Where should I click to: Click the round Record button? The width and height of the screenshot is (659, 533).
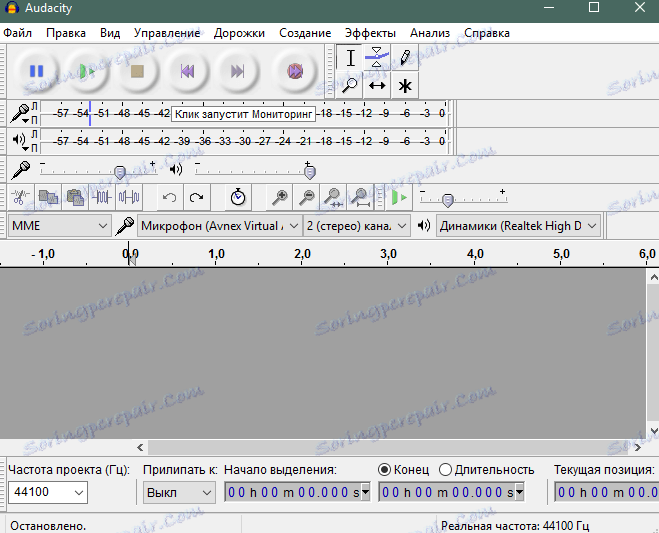294,71
